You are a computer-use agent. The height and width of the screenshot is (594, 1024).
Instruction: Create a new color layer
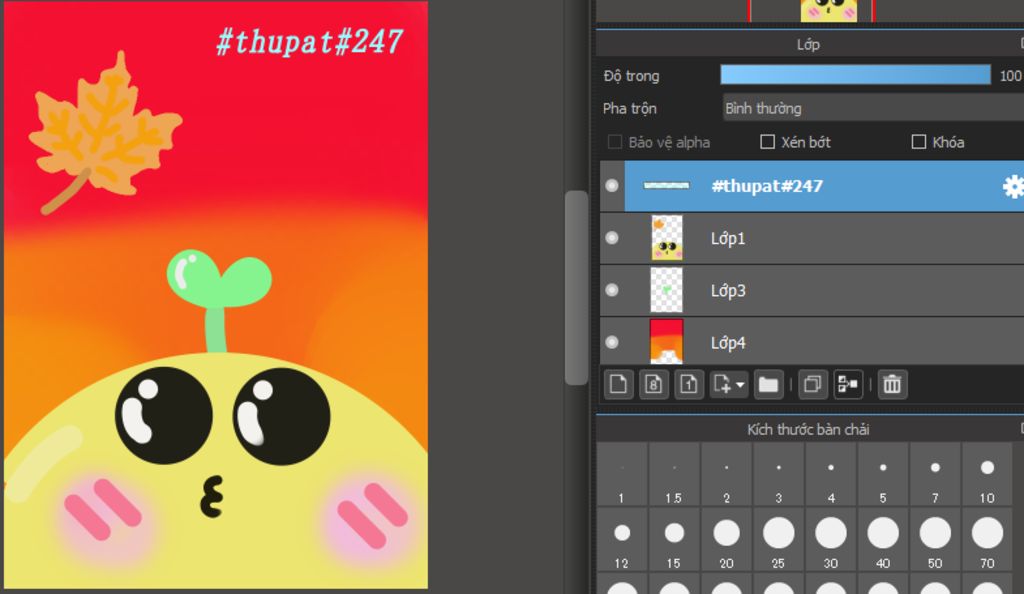pyautogui.click(x=618, y=384)
